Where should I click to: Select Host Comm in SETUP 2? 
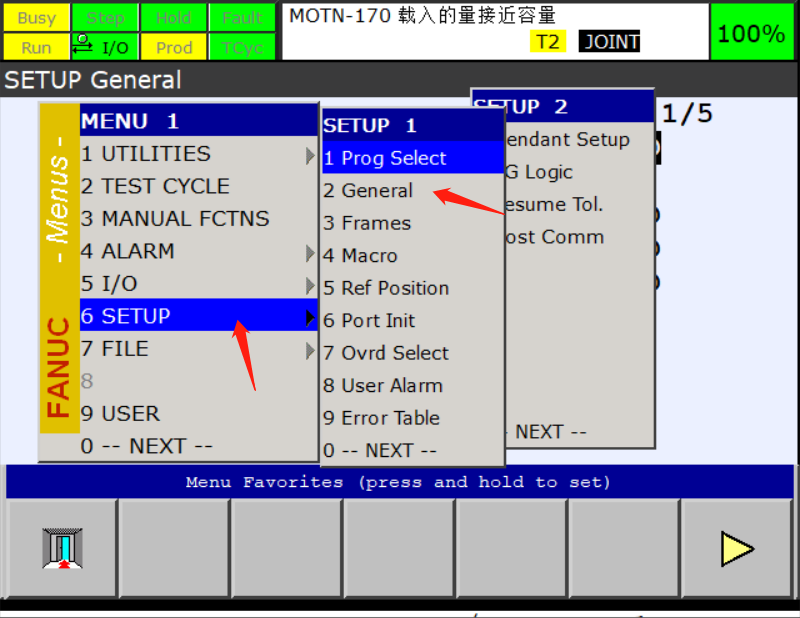tap(579, 237)
